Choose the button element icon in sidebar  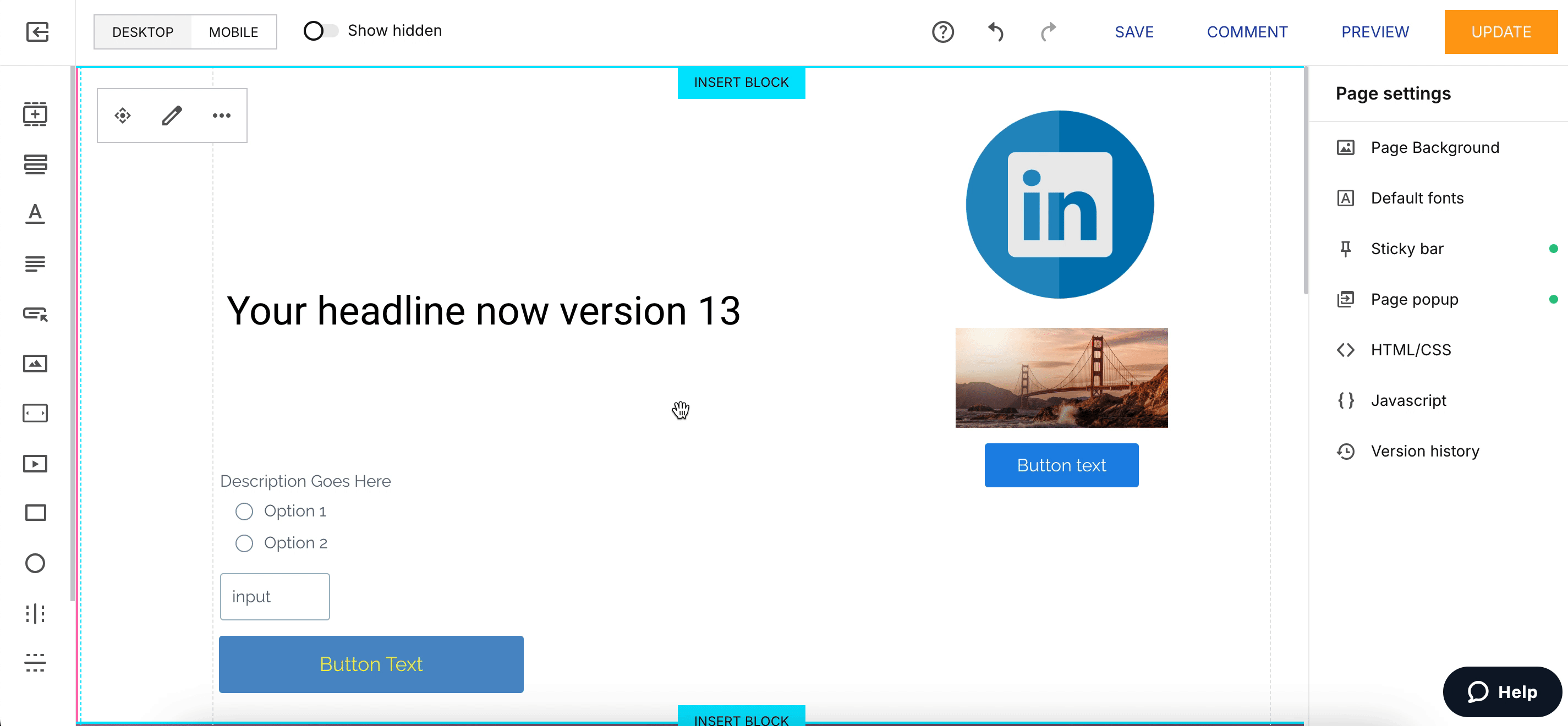(35, 314)
